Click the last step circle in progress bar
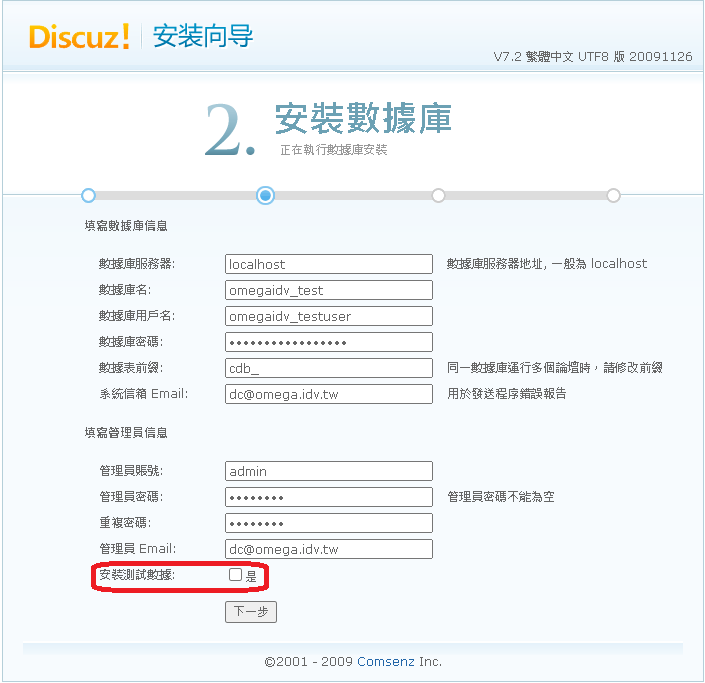This screenshot has height=683, width=705. [x=613, y=195]
